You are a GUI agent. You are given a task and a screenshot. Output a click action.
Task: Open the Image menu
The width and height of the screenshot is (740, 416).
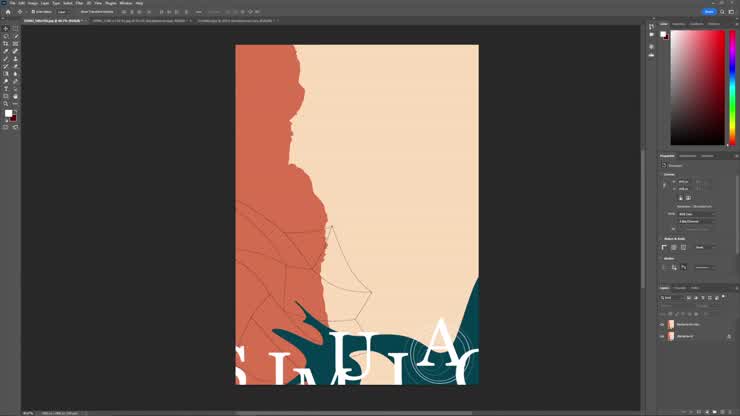pyautogui.click(x=32, y=3)
